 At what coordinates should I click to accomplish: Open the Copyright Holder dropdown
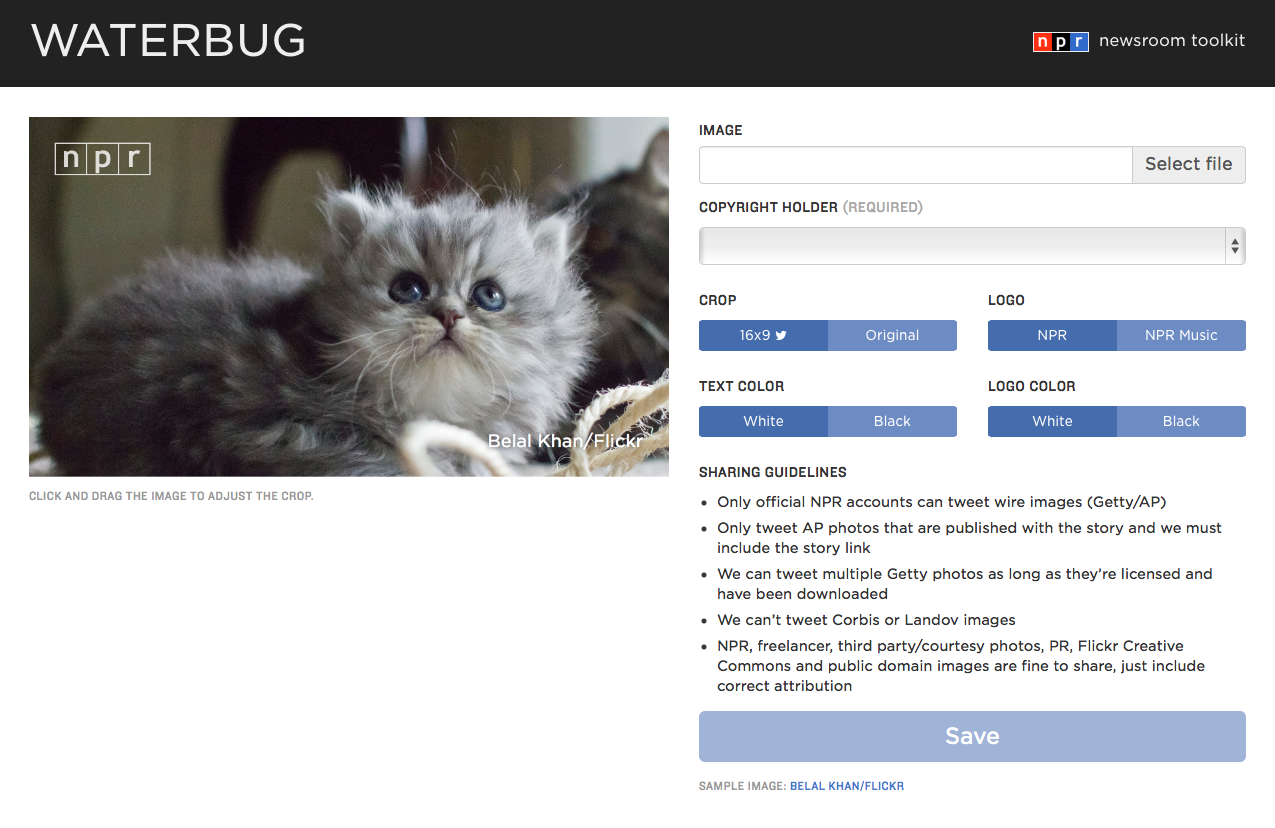[972, 246]
